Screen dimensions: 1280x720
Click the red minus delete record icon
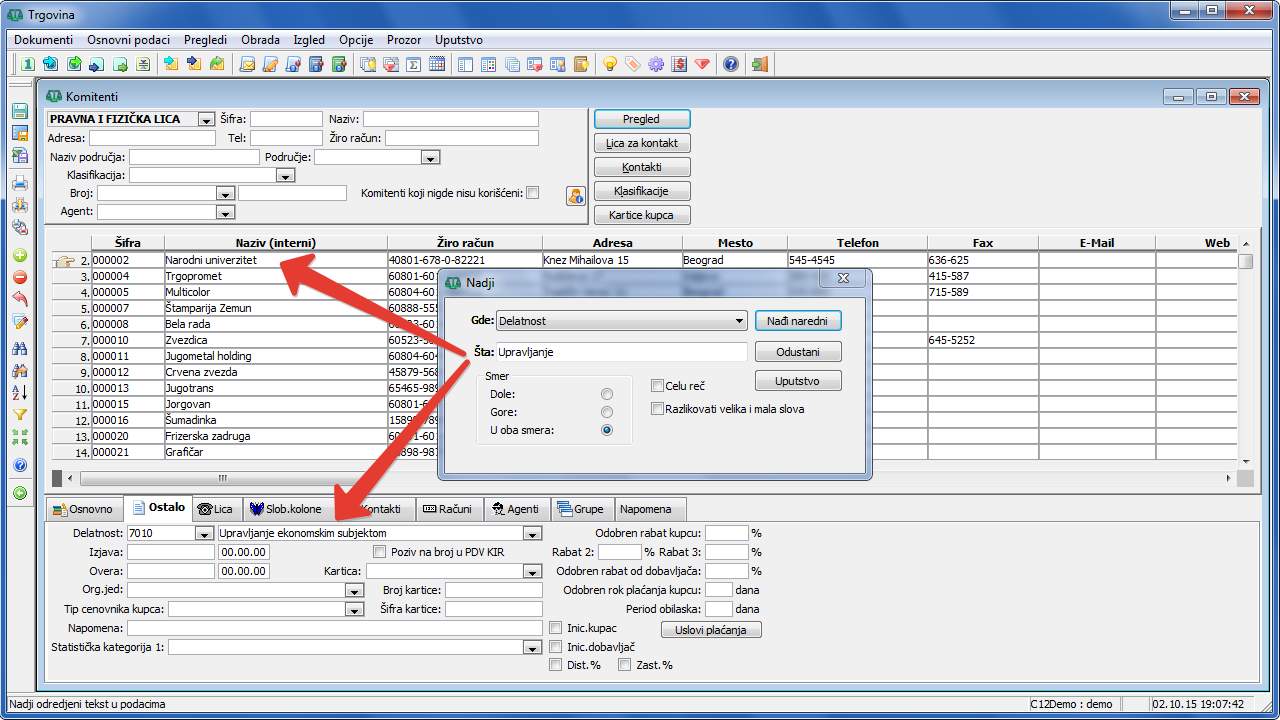click(x=19, y=277)
